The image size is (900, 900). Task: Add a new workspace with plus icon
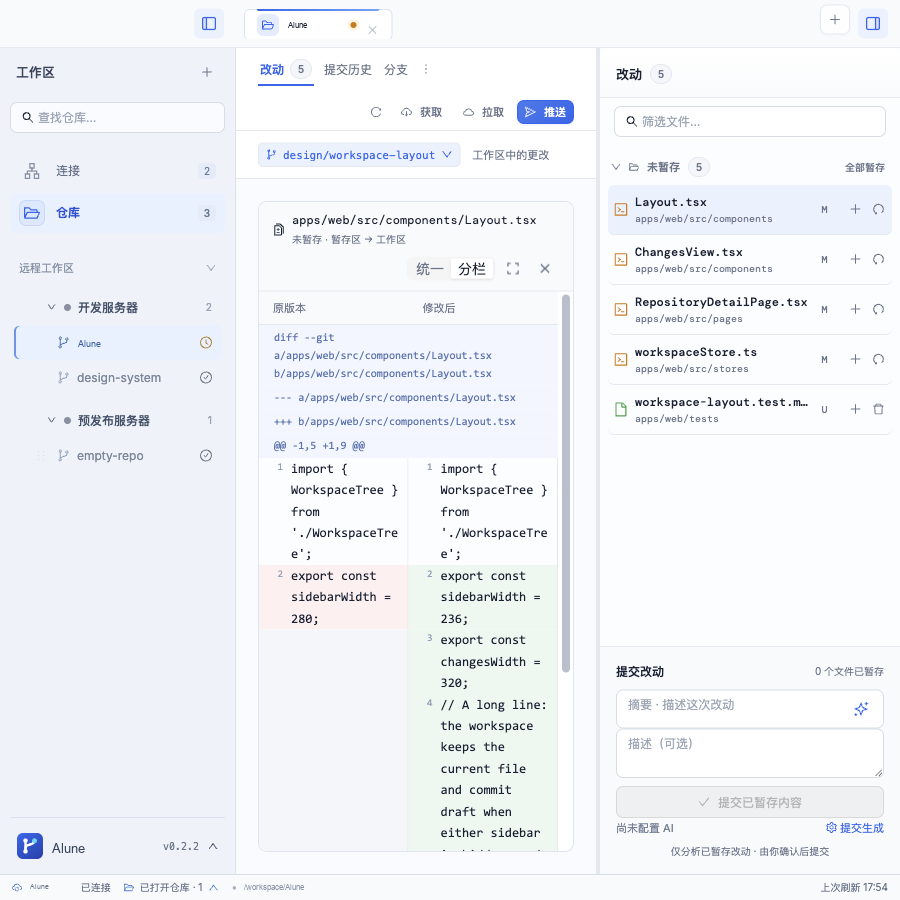207,72
